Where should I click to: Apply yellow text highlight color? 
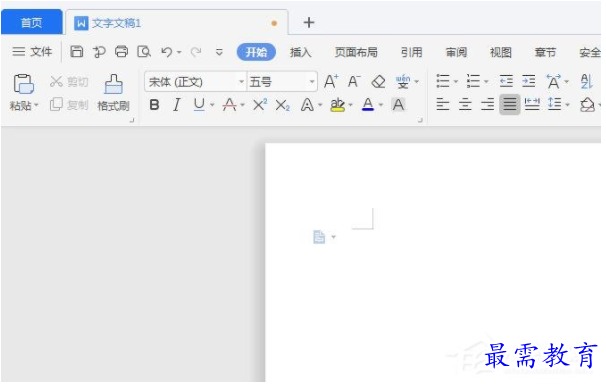pos(337,105)
